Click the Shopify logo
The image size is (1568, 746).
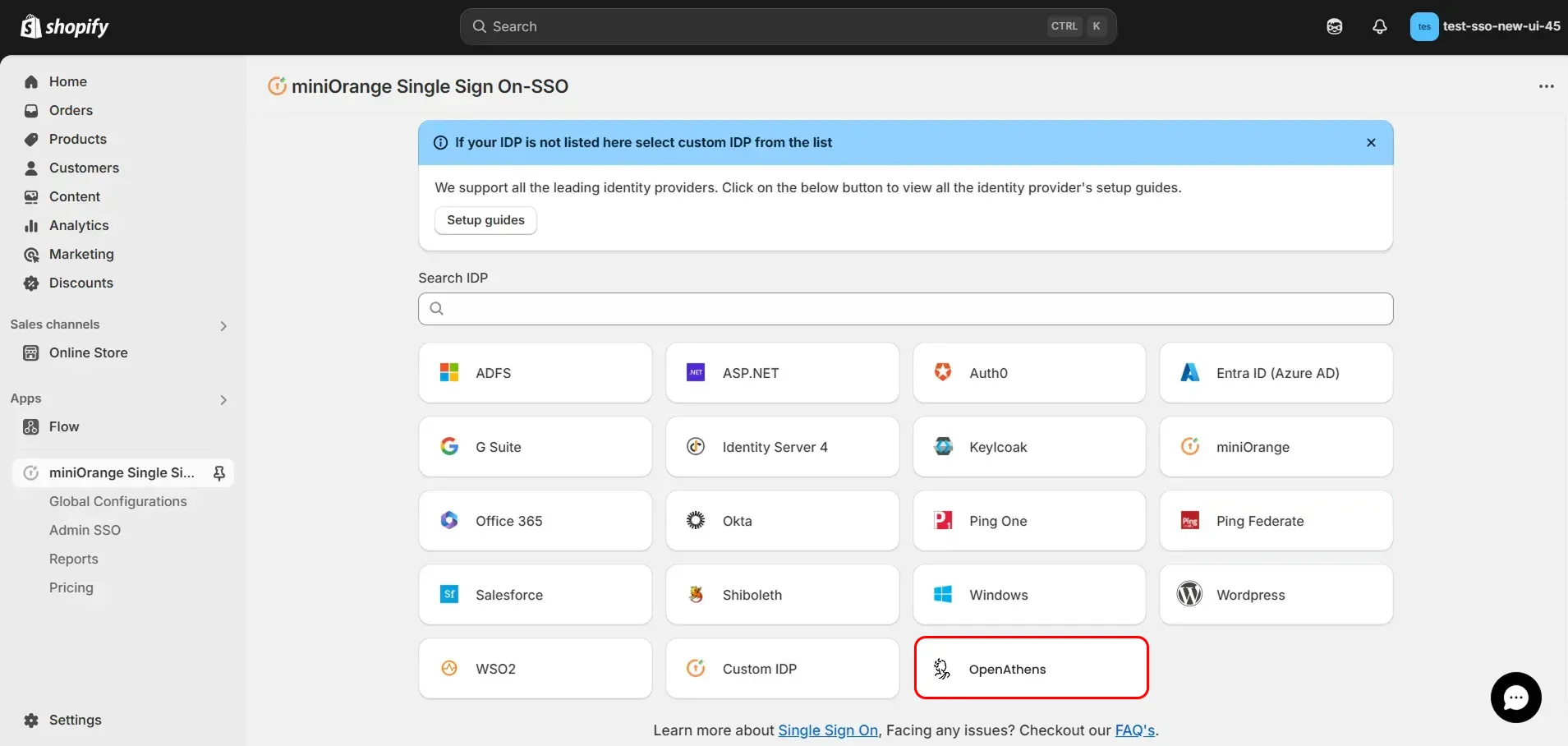[x=64, y=26]
